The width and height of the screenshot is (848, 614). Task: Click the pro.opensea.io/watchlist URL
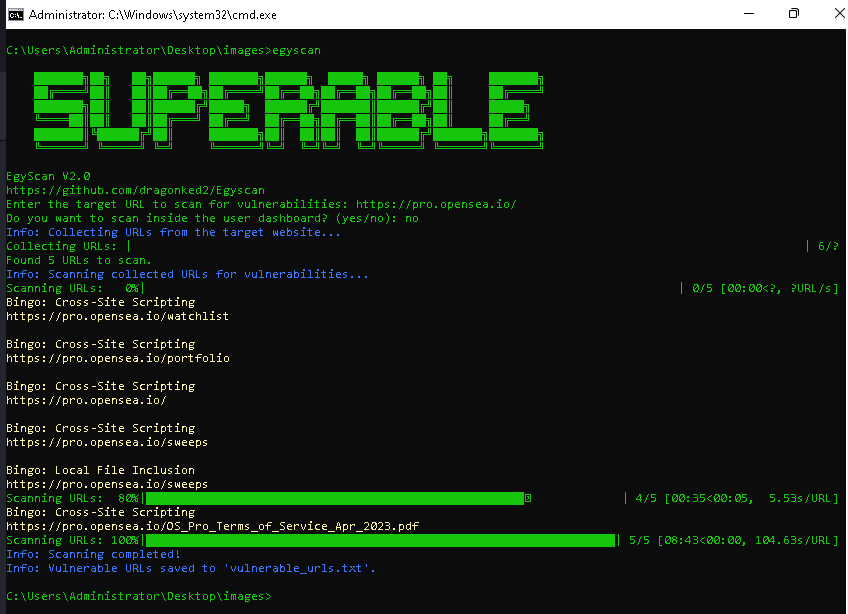click(117, 316)
